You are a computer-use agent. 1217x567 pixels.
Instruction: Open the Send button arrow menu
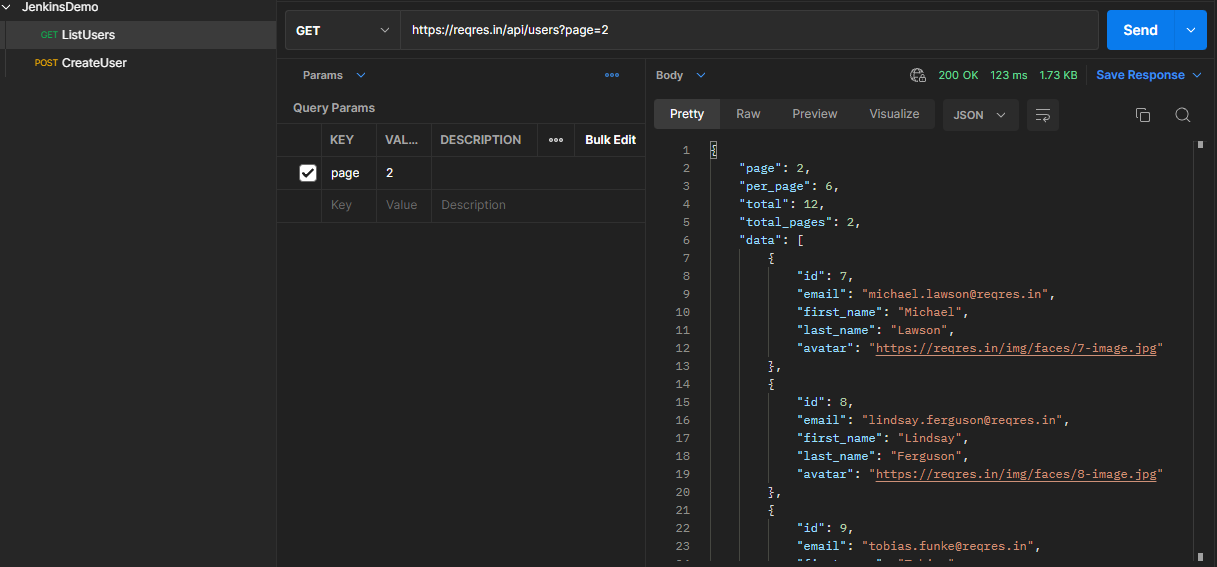(1190, 30)
